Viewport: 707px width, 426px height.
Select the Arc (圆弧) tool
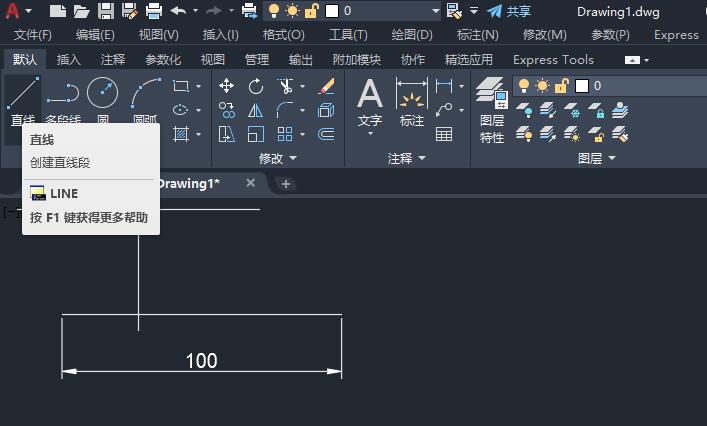pyautogui.click(x=145, y=93)
